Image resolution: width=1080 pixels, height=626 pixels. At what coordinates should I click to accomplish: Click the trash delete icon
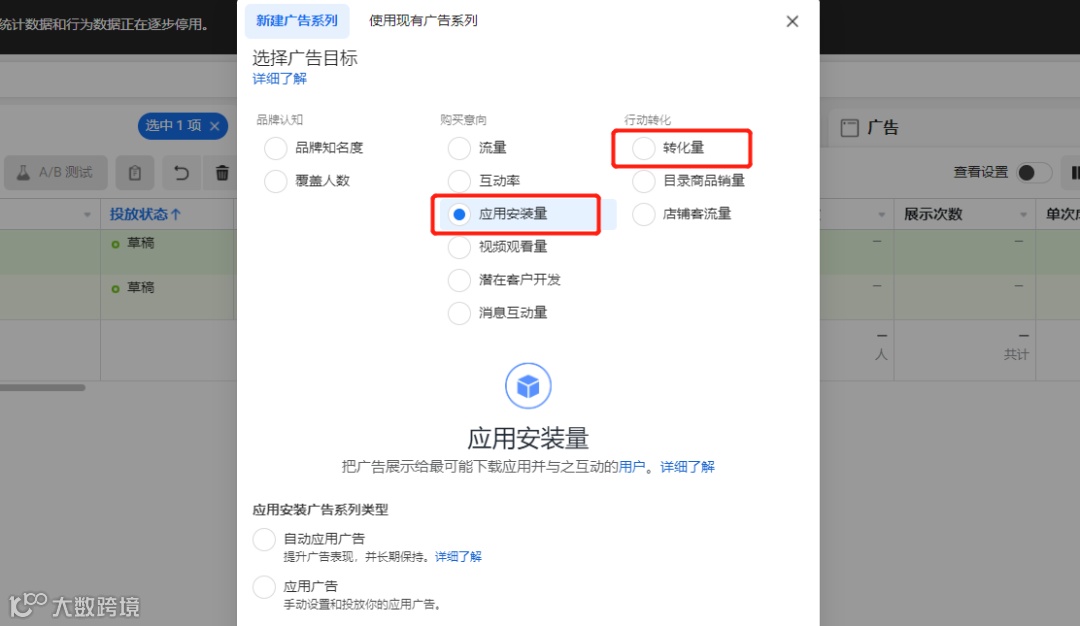(x=222, y=173)
